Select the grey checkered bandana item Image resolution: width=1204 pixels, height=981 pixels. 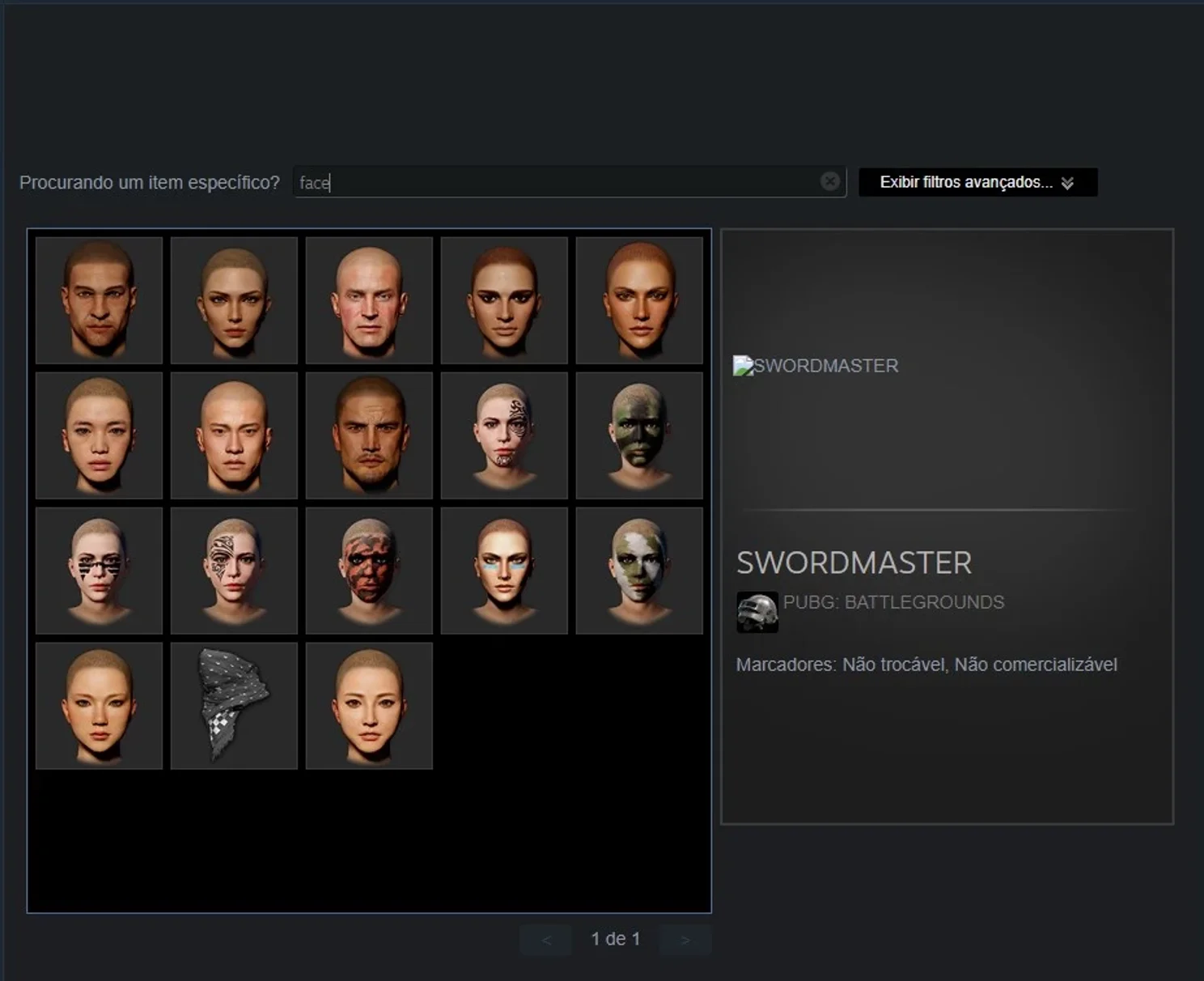[x=234, y=706]
